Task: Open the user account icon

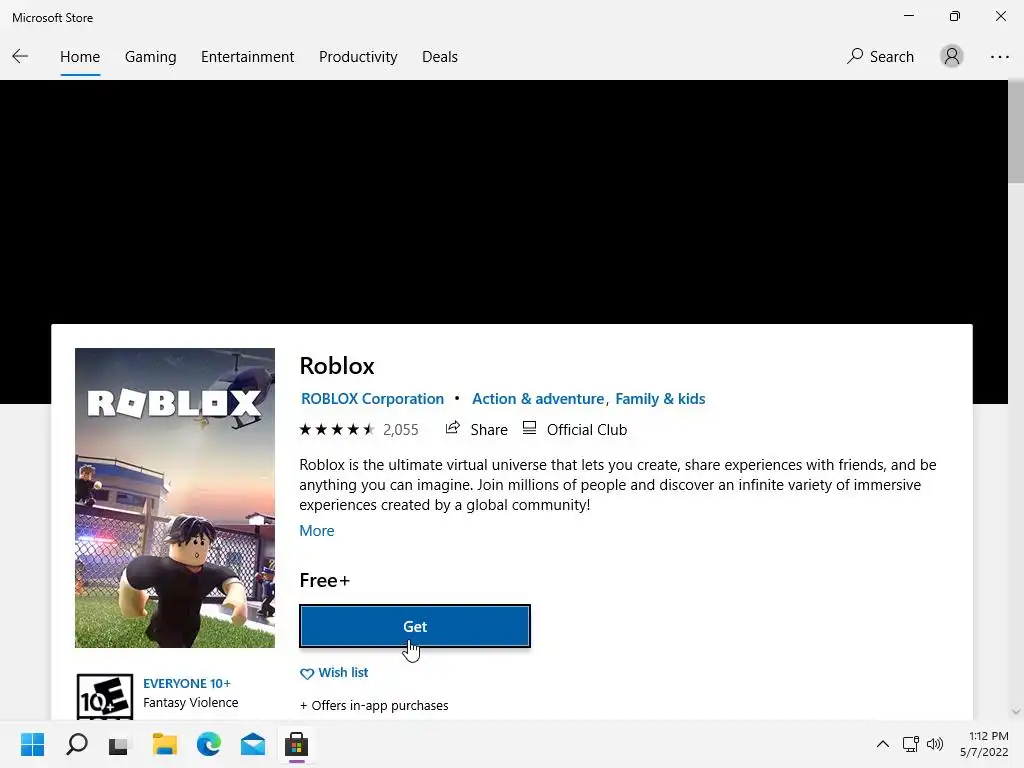Action: click(952, 56)
